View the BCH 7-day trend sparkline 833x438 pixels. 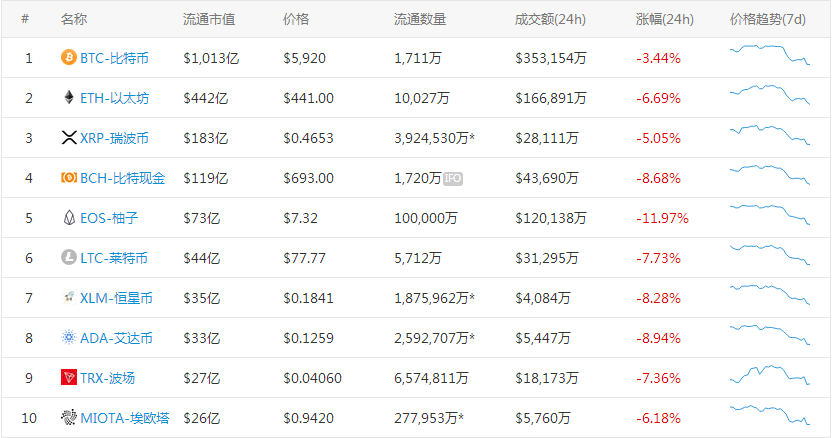[x=770, y=174]
